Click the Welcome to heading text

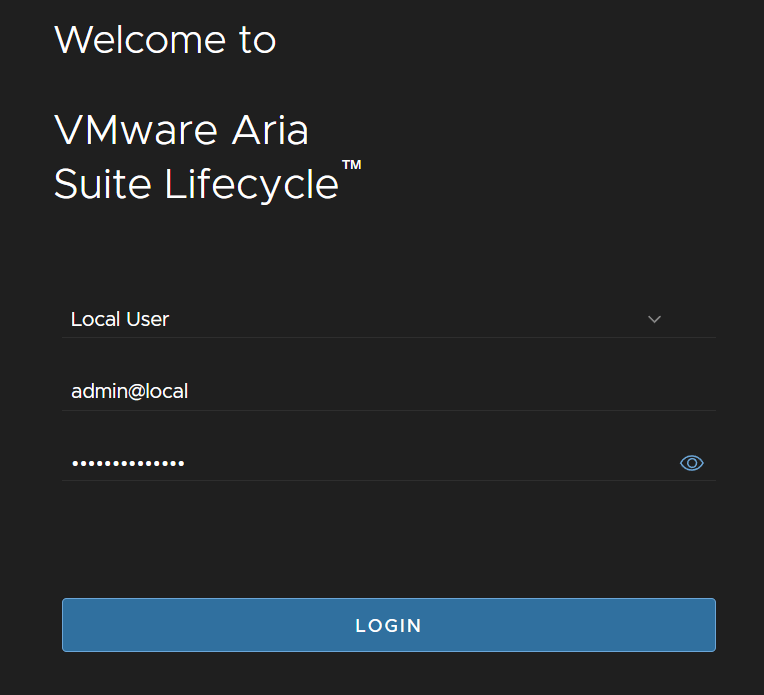coord(165,40)
